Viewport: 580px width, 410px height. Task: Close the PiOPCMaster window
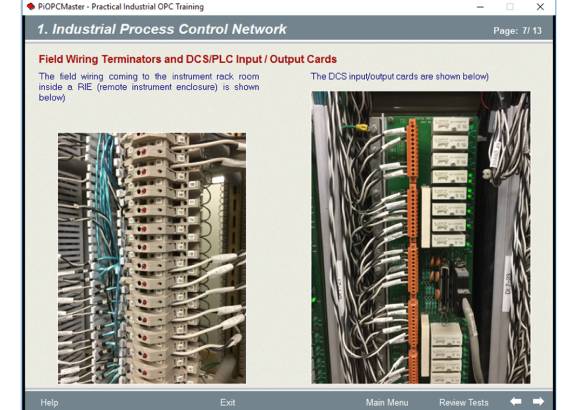click(x=540, y=7)
